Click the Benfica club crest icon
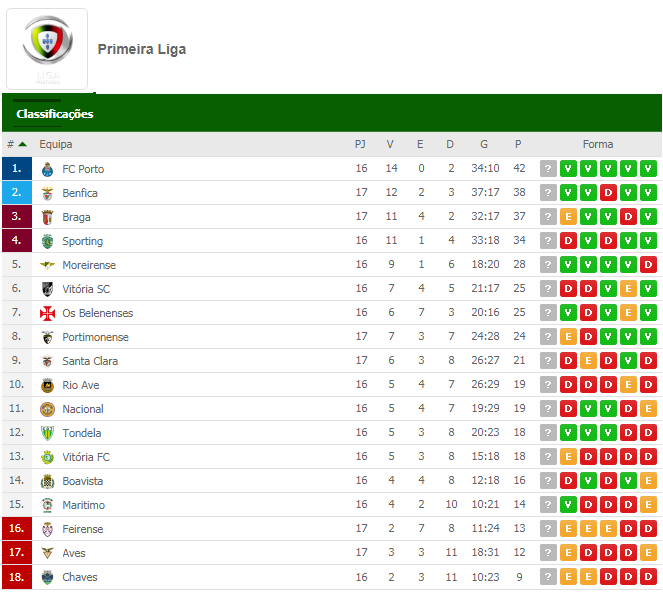Viewport: 663px width, 596px height. tap(47, 193)
